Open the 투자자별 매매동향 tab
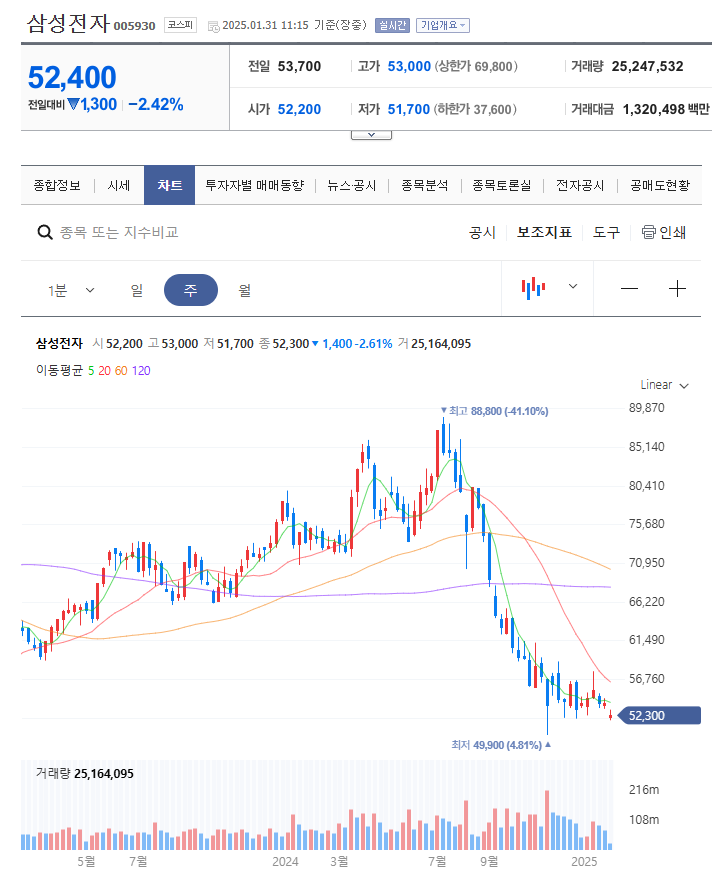Screen dimensions: 712x876 tap(255, 185)
